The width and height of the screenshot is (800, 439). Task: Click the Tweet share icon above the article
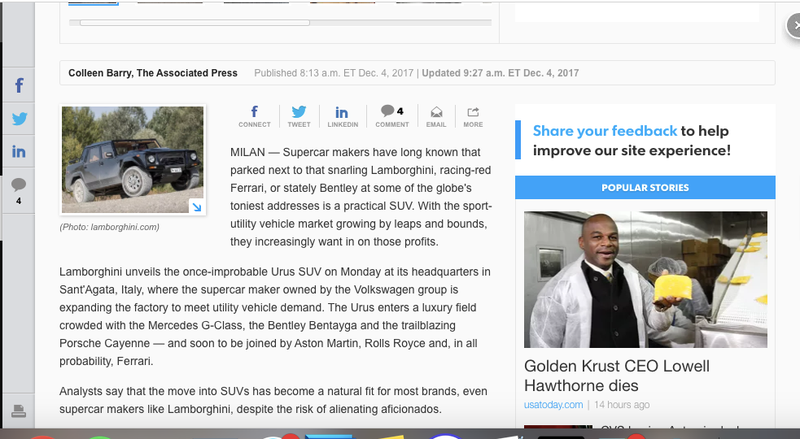pos(299,116)
